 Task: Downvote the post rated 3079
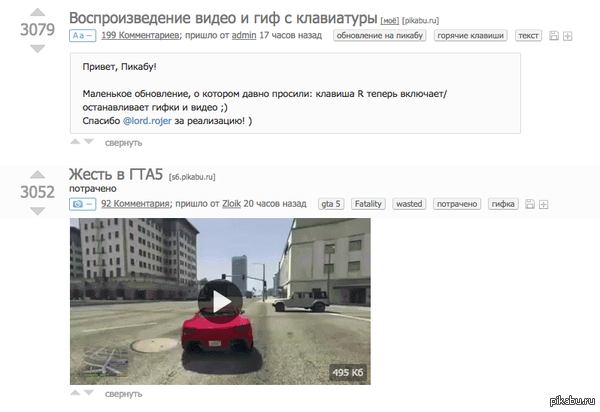[38, 49]
